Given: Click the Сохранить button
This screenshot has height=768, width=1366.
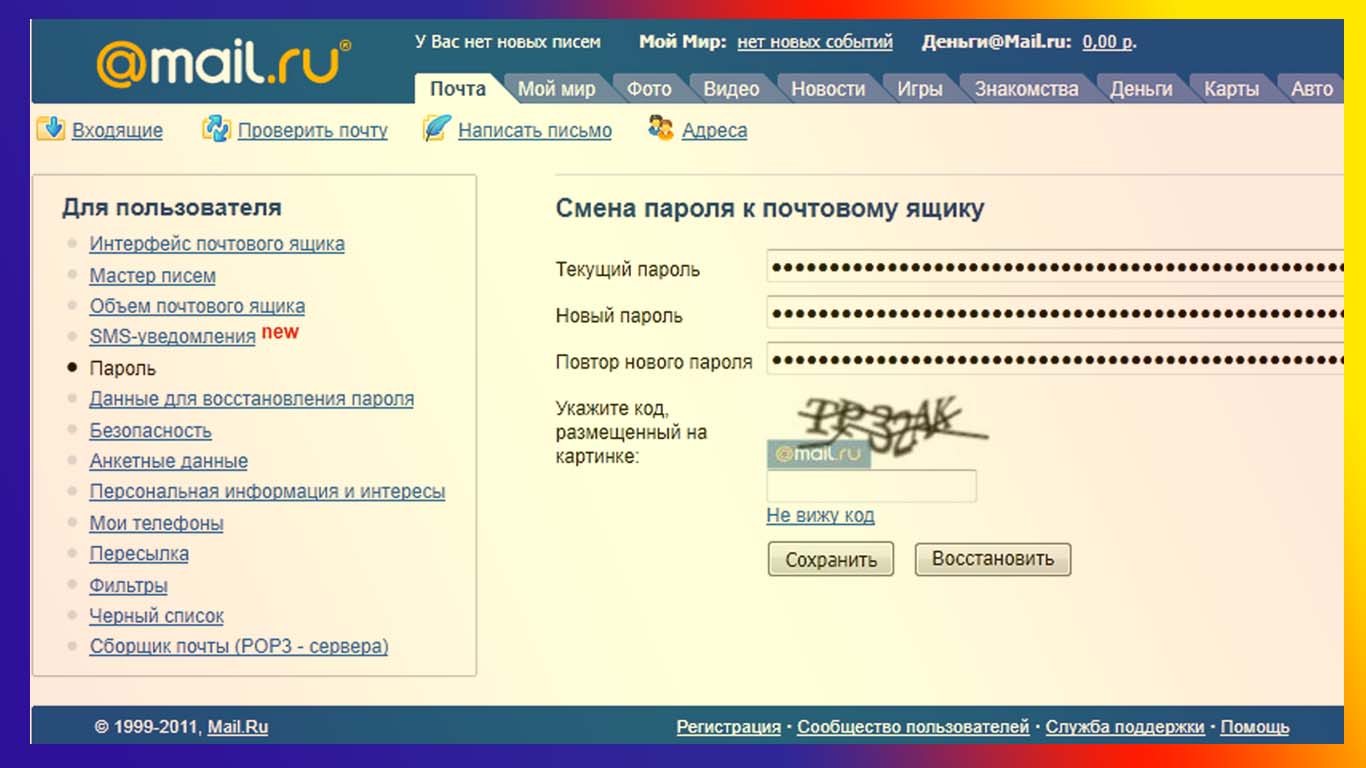Looking at the screenshot, I should (x=831, y=560).
